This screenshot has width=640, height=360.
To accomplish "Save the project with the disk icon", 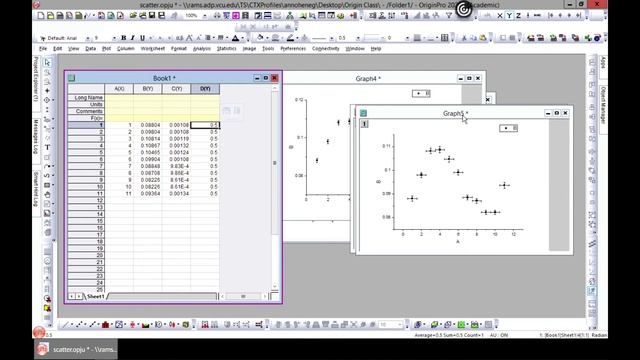I will tap(152, 16).
